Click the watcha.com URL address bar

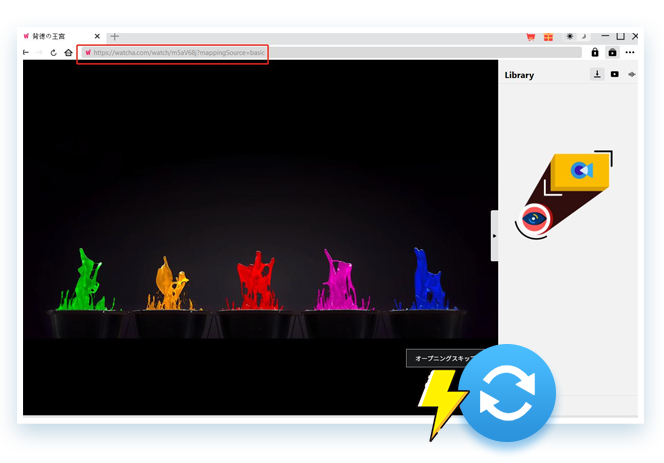tap(332, 53)
